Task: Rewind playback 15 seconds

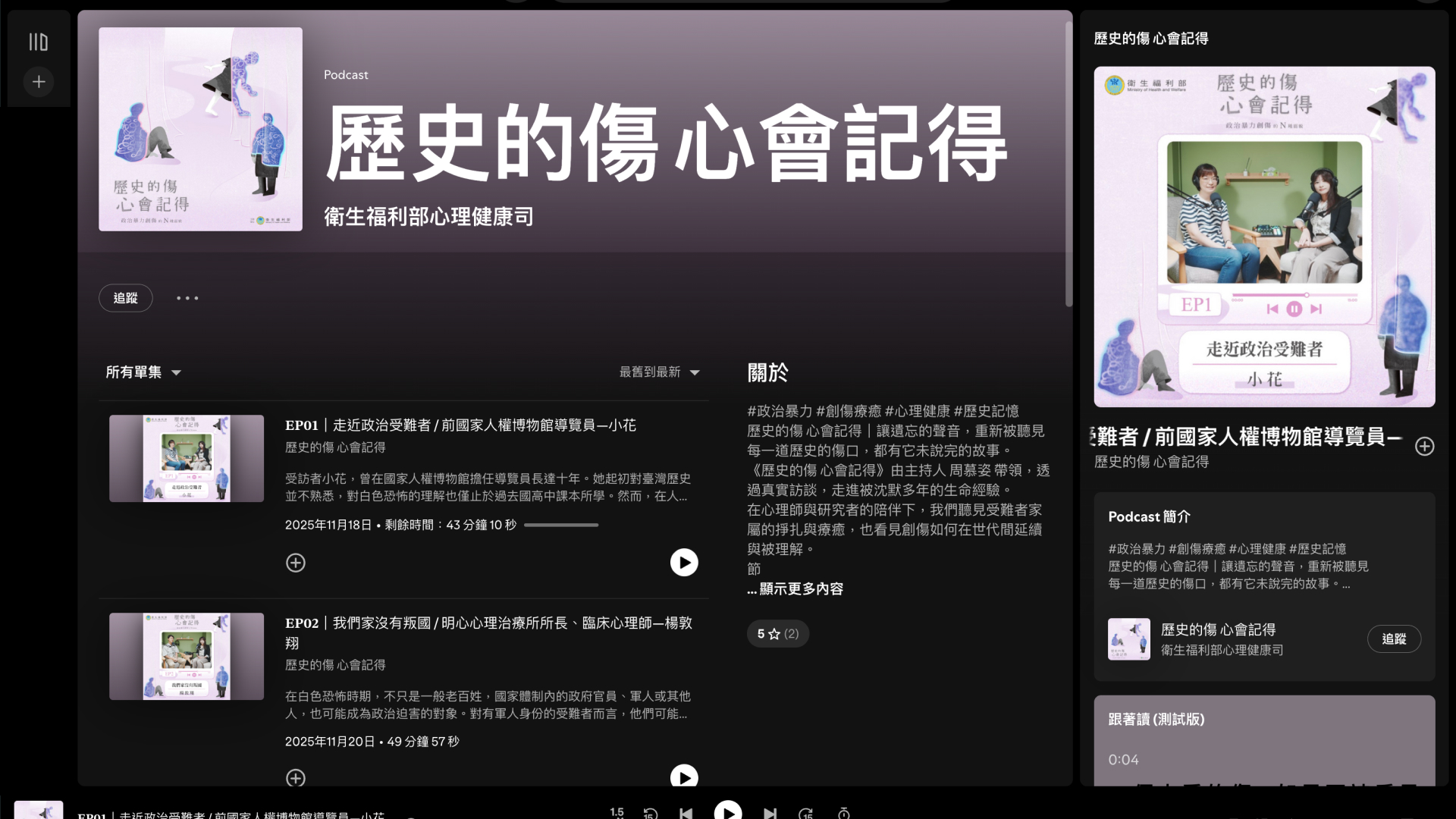Action: [x=651, y=813]
